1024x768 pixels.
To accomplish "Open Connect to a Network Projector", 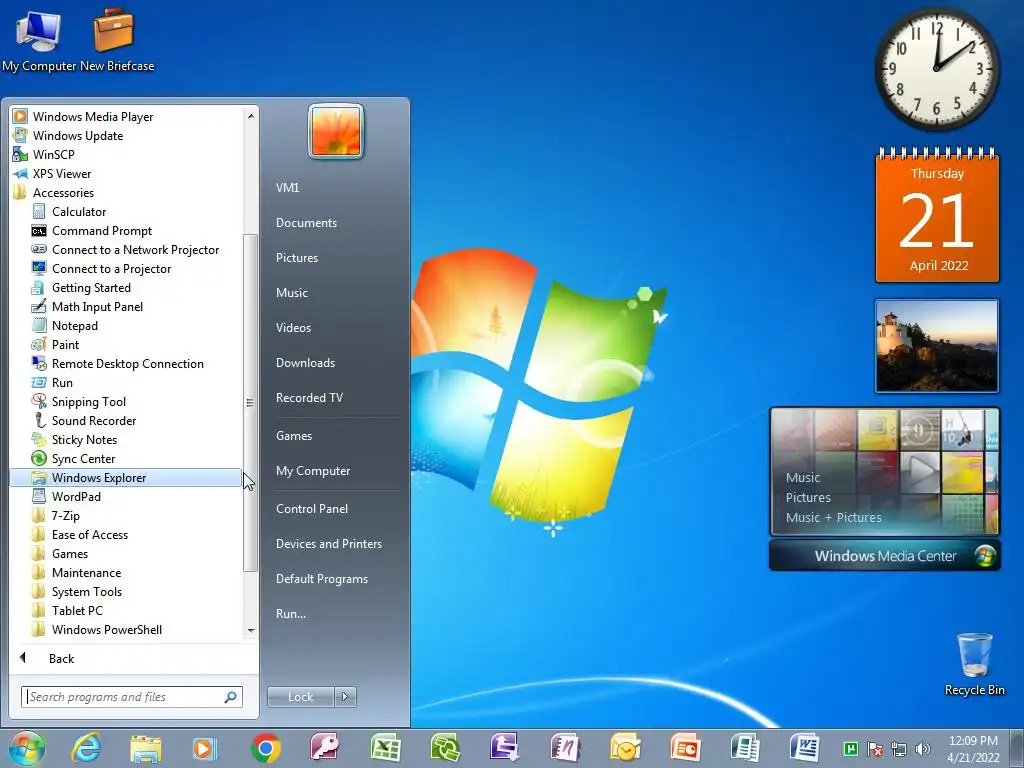I will (125, 249).
